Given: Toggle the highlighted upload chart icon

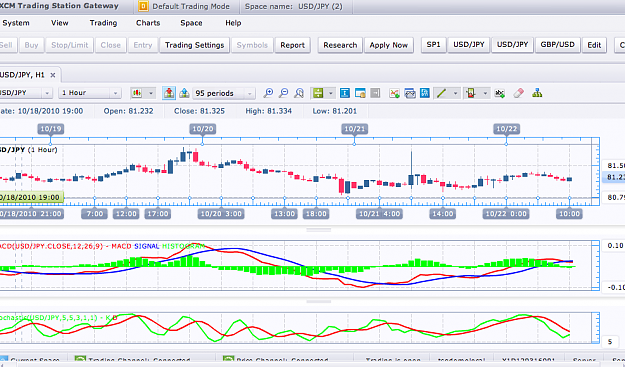Looking at the screenshot, I should (x=169, y=93).
